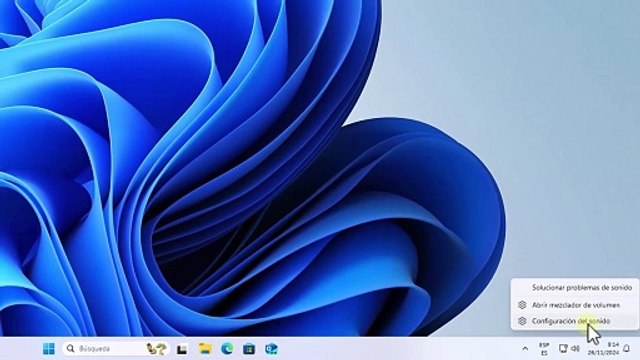Screen dimensions: 640x360
Task: Open the Windows Start menu
Action: click(49, 349)
